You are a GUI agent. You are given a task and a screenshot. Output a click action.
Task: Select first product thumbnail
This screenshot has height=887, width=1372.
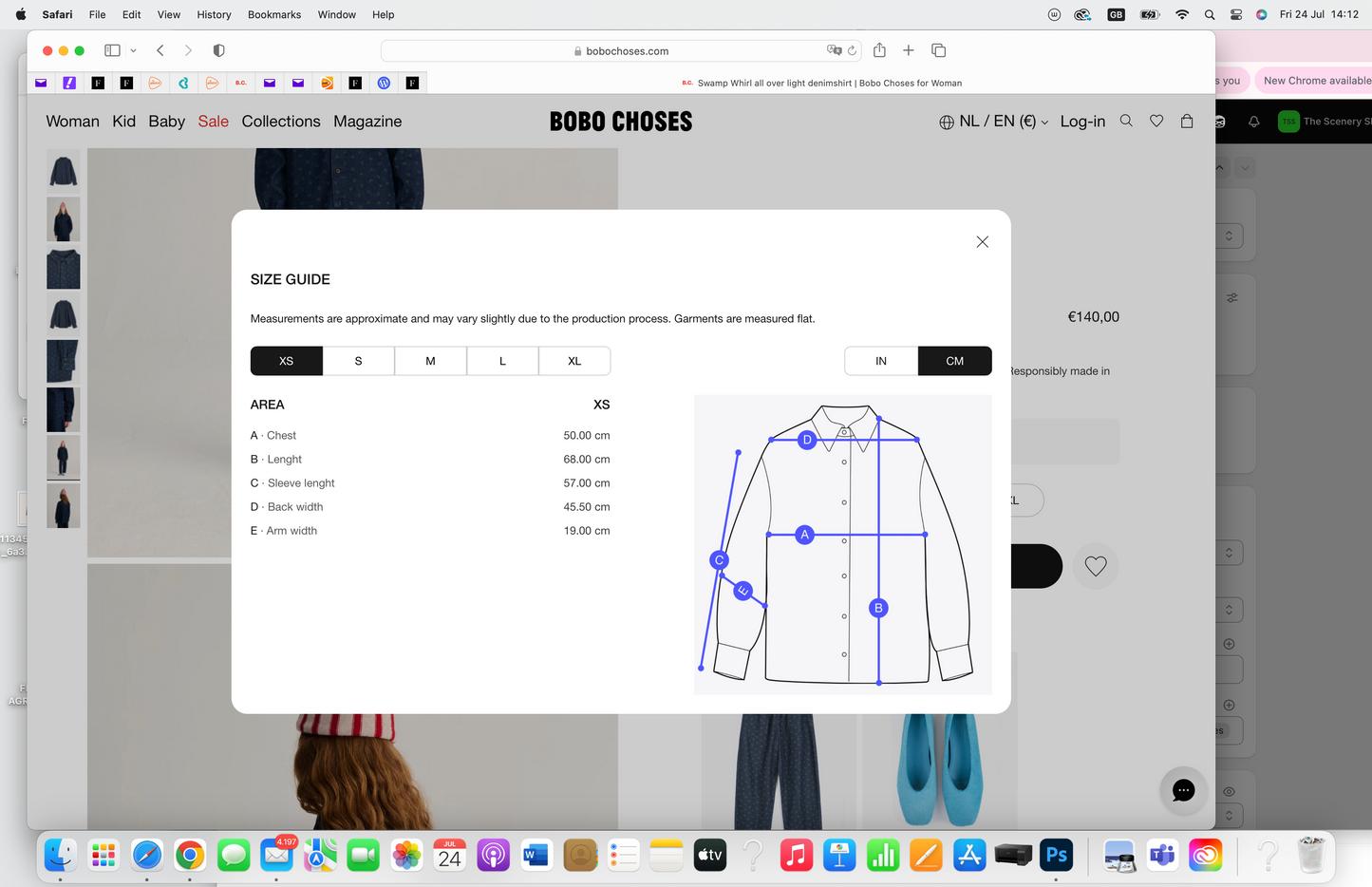(x=64, y=172)
